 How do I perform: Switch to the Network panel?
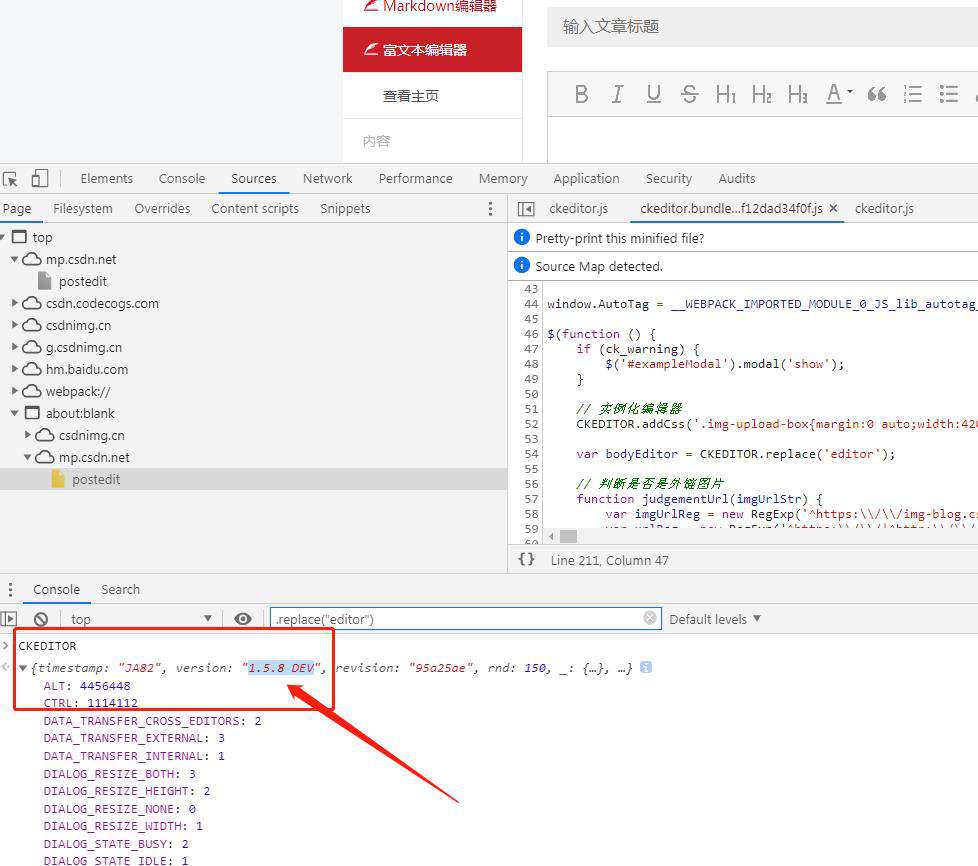327,178
